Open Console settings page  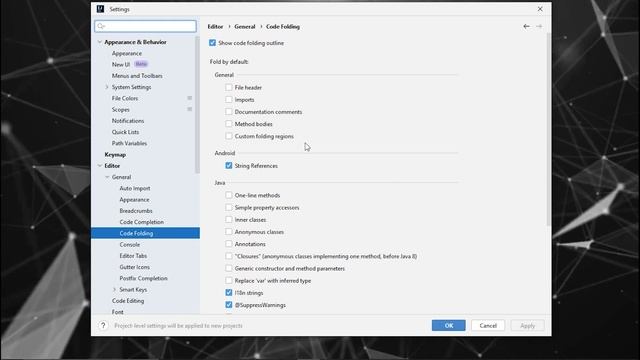click(129, 244)
